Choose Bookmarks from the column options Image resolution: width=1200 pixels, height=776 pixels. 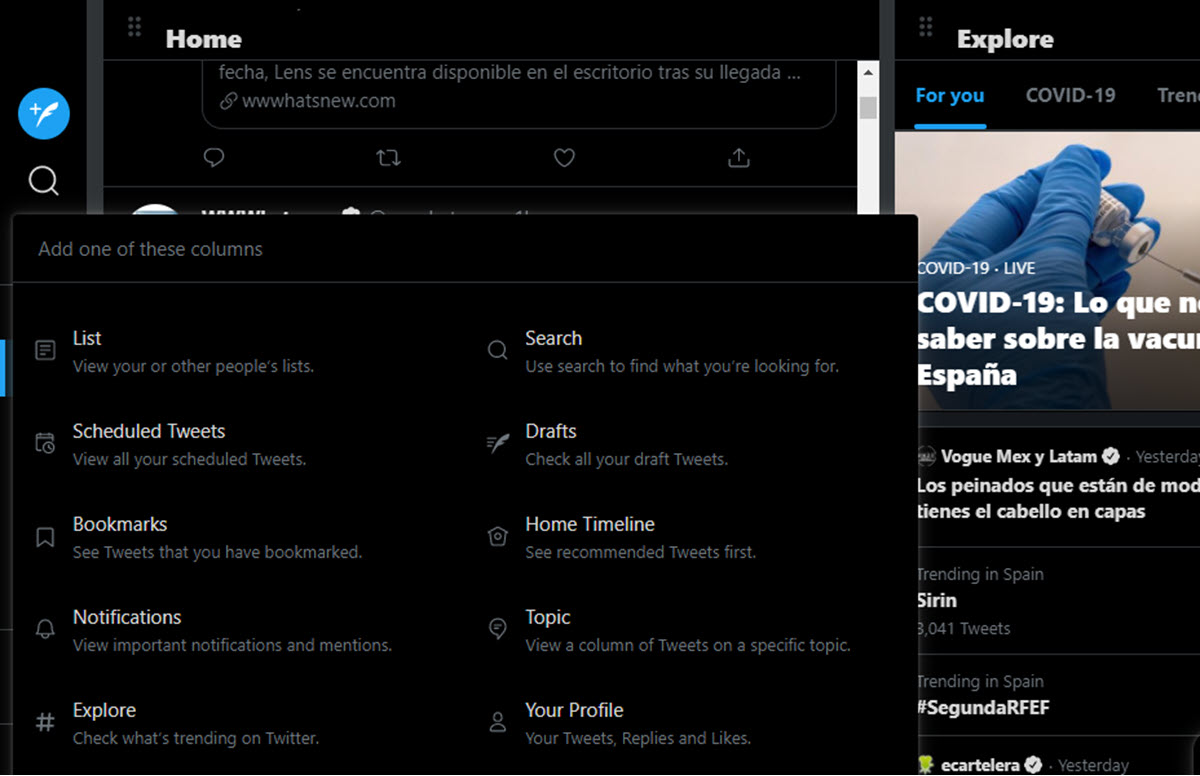pos(119,525)
